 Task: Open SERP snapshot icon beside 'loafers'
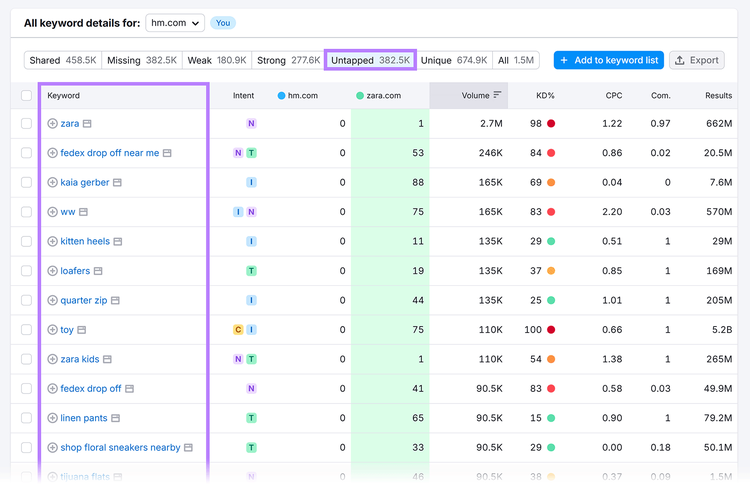[98, 271]
